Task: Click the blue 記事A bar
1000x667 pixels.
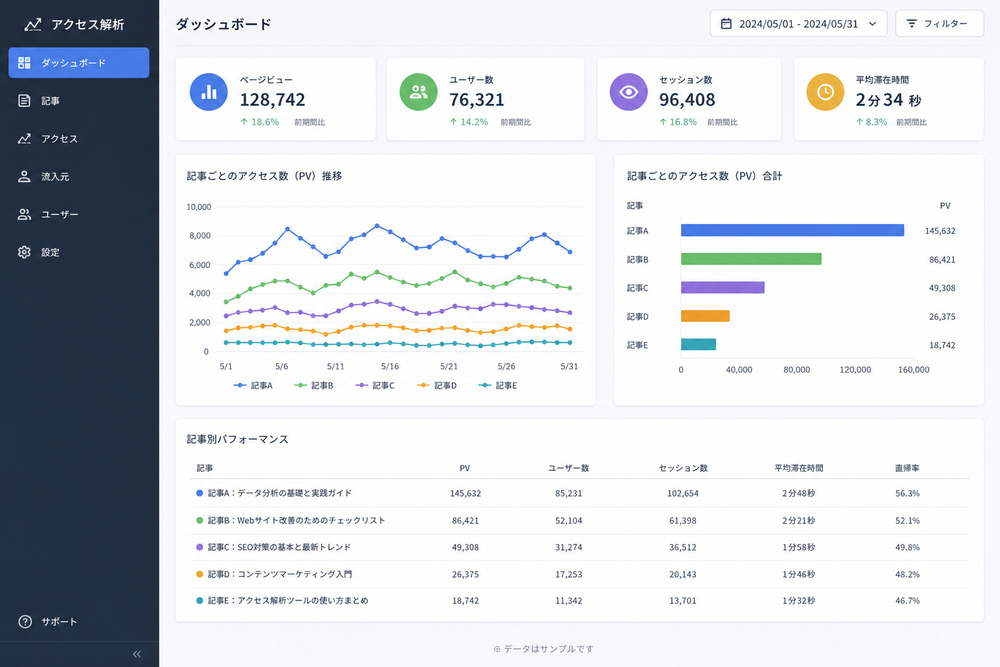Action: (792, 230)
